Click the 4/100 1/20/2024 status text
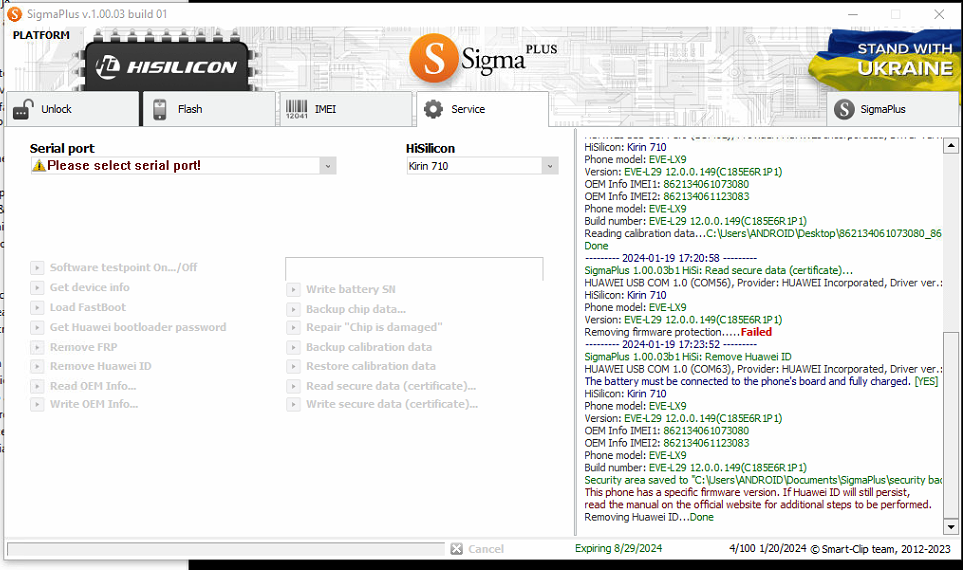The height and width of the screenshot is (570, 963). [768, 549]
